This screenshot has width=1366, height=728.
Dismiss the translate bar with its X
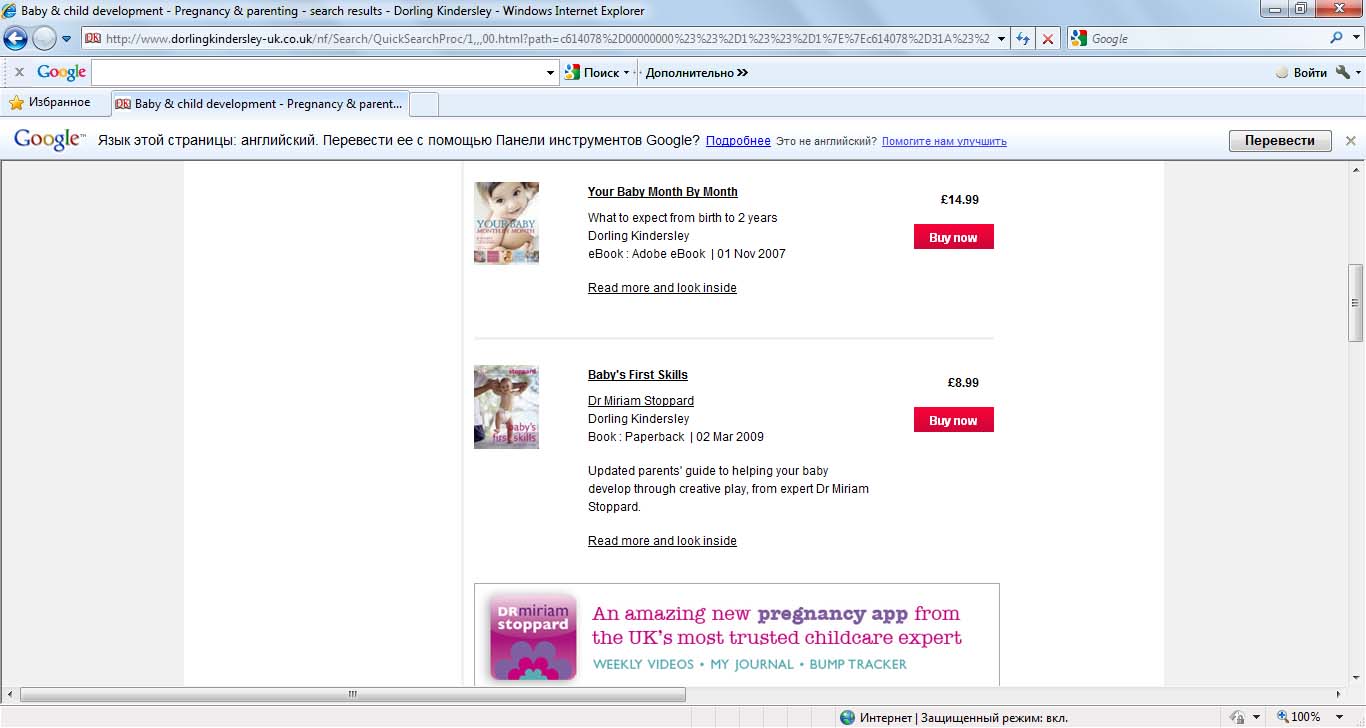point(1351,141)
